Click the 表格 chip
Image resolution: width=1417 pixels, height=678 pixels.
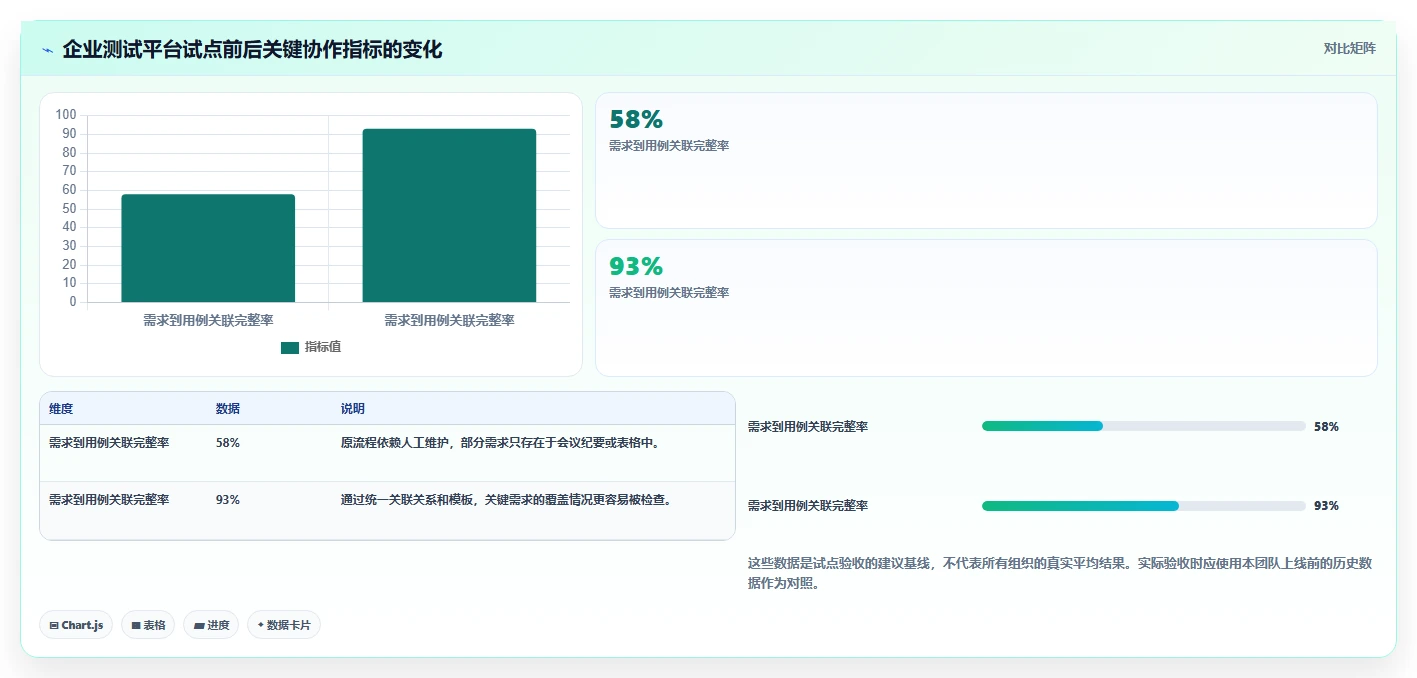(x=148, y=625)
